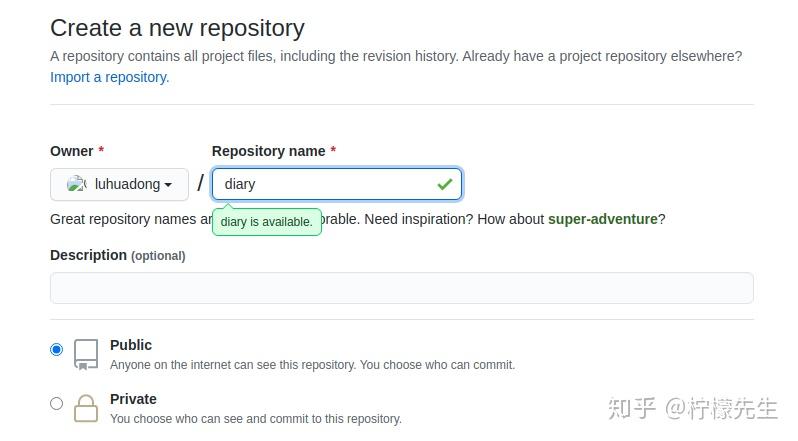Click the "diary is available" tooltip

(266, 222)
